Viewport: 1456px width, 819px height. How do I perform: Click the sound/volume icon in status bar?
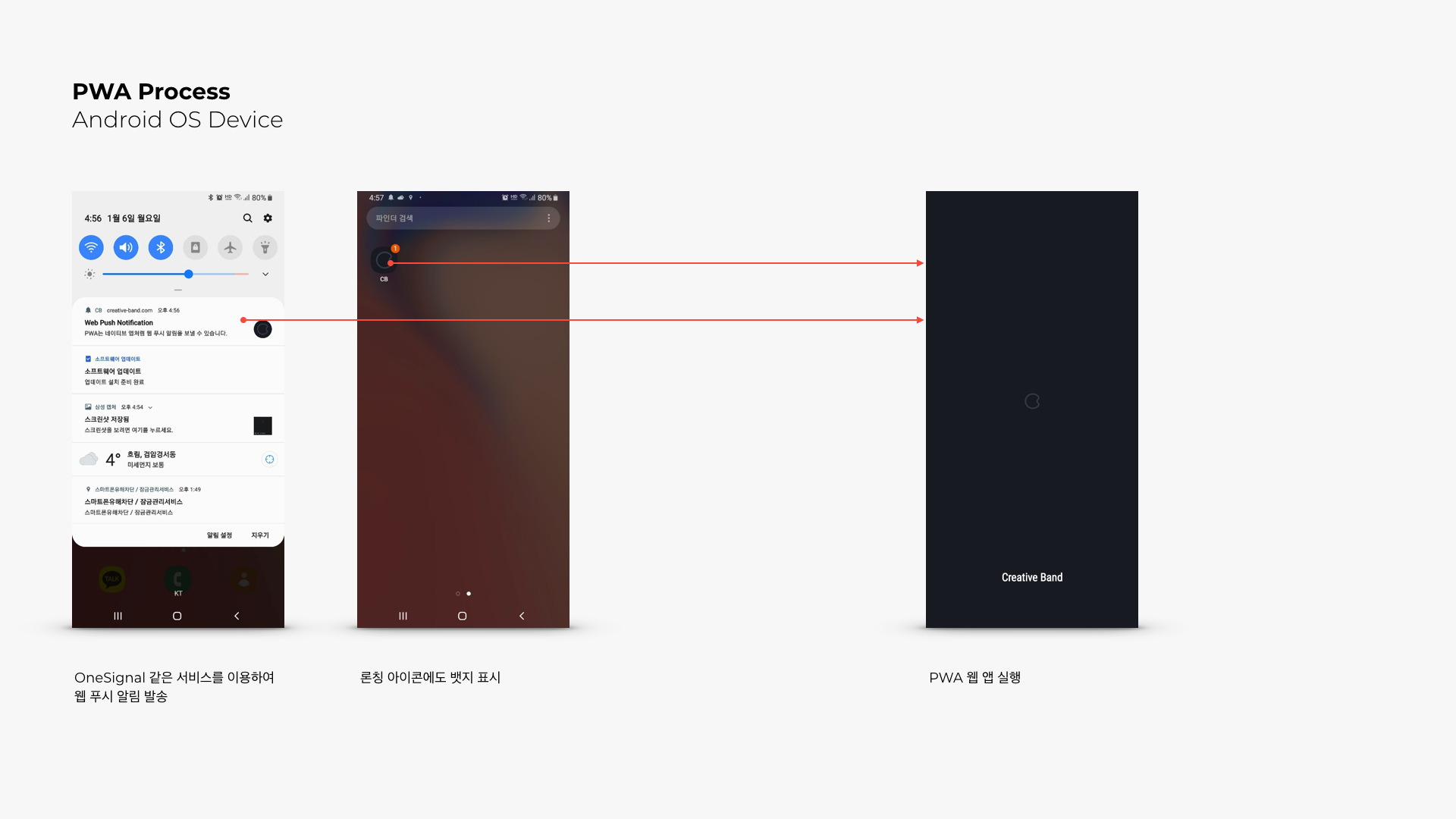pos(125,247)
